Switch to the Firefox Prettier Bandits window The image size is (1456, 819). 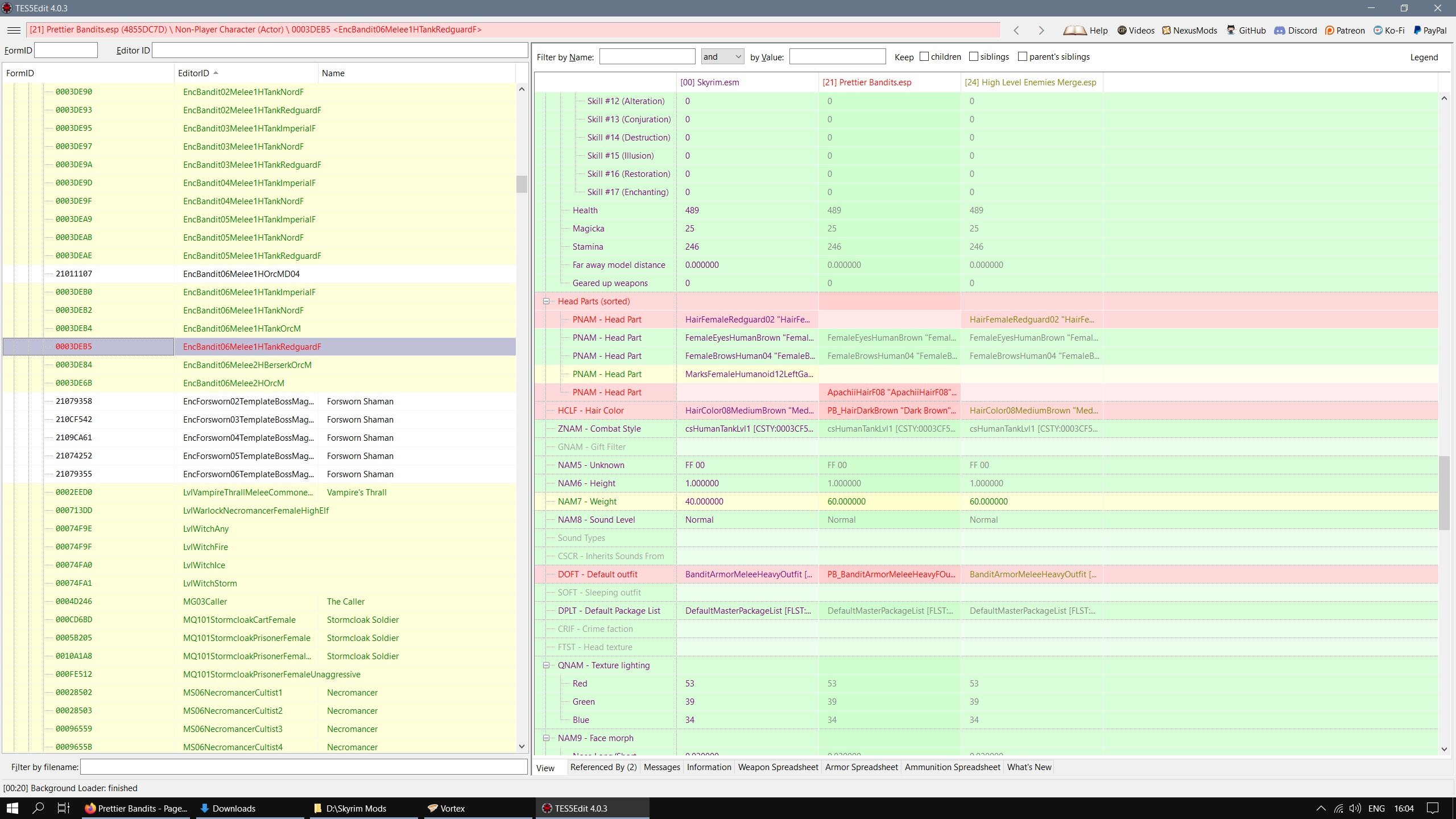click(x=135, y=808)
